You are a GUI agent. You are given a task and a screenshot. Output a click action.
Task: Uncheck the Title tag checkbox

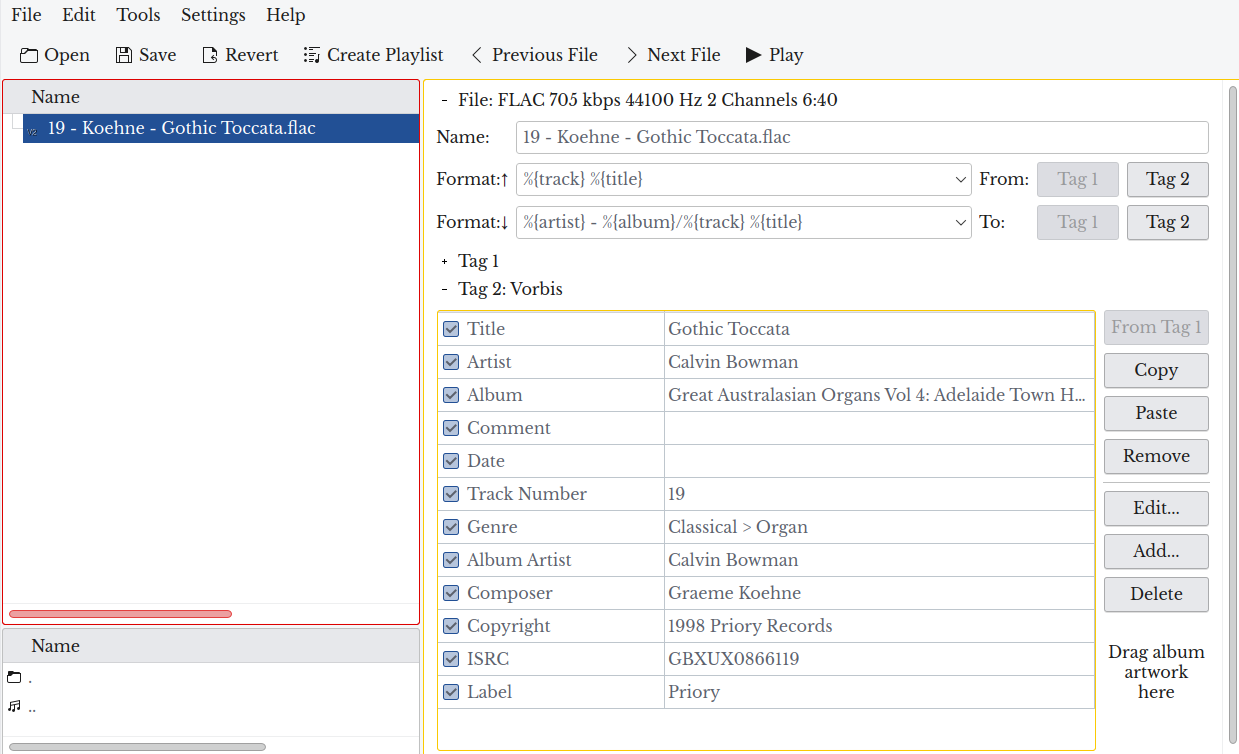pos(450,328)
